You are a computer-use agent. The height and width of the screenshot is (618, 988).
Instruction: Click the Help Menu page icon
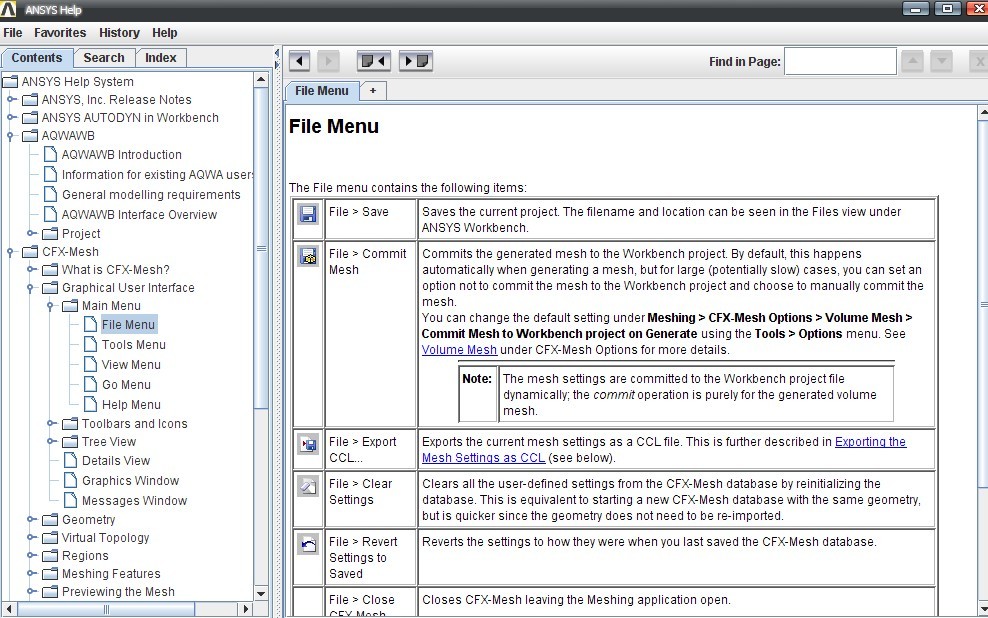(91, 404)
